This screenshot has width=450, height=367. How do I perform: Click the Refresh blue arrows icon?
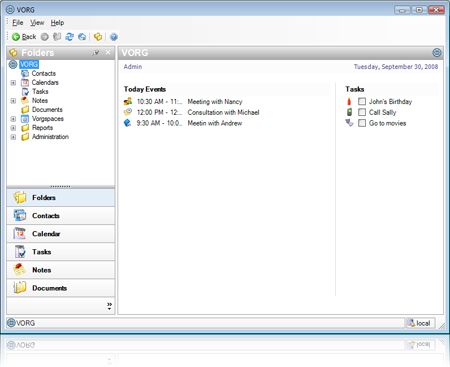coord(70,37)
